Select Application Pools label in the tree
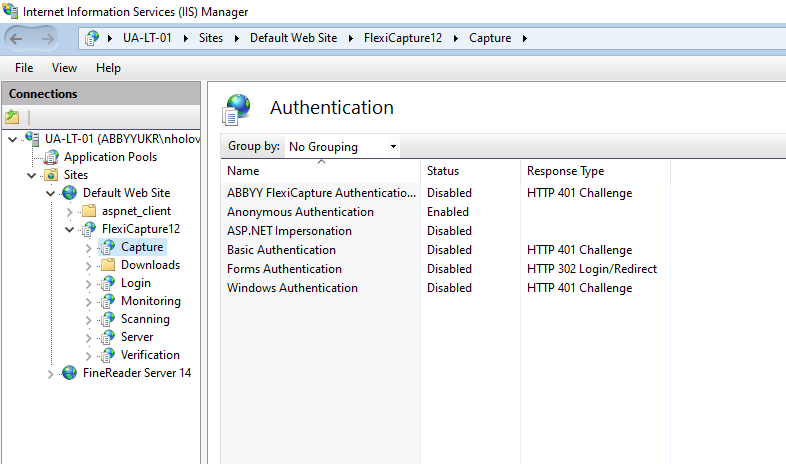Viewport: 786px width, 464px height. (110, 157)
